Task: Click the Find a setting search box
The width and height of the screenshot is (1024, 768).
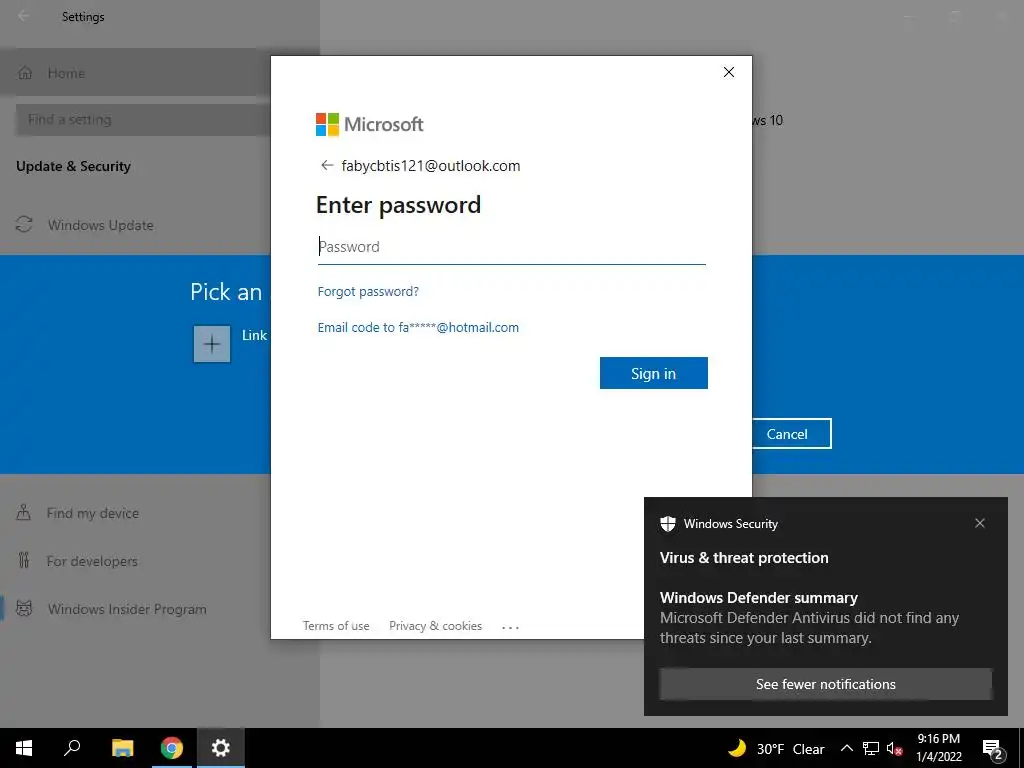Action: click(x=142, y=120)
